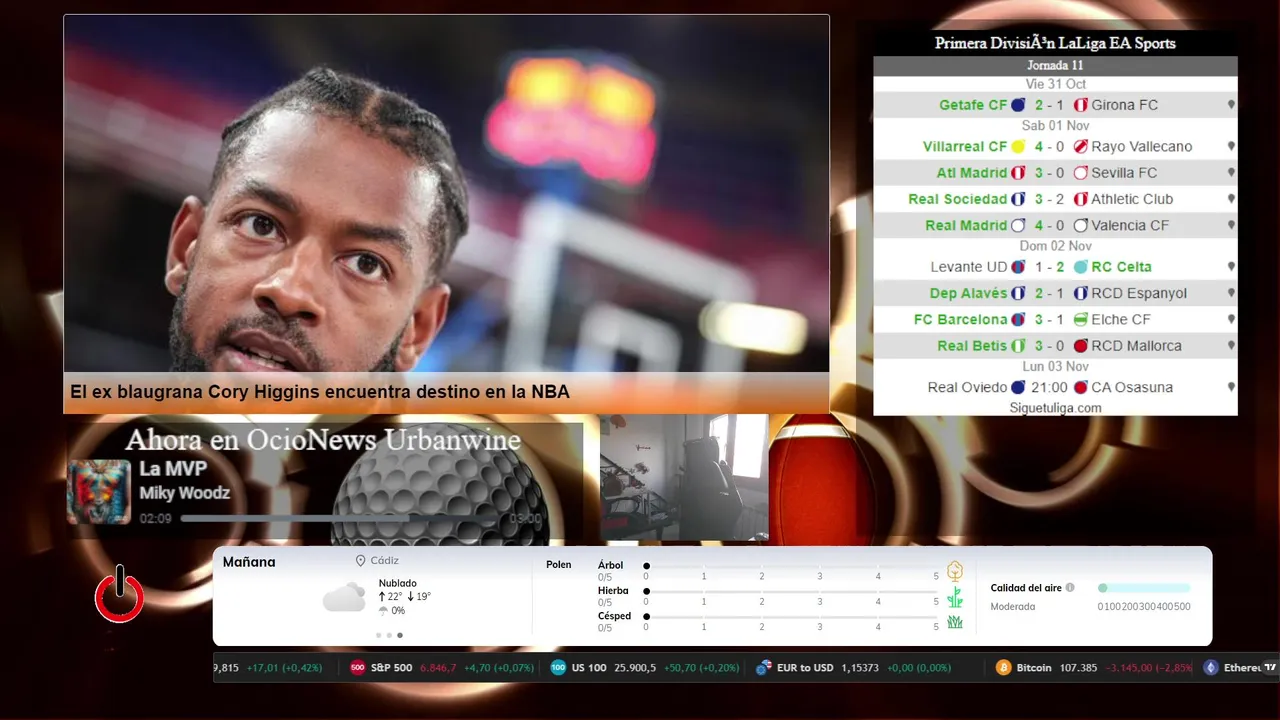Screen dimensions: 1280x720
Task: Click the Levante UD 1 - 2 score
Action: tap(1050, 267)
